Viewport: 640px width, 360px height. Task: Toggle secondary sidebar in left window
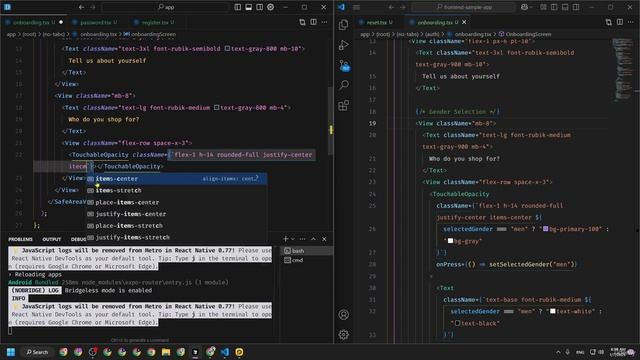tap(260, 7)
